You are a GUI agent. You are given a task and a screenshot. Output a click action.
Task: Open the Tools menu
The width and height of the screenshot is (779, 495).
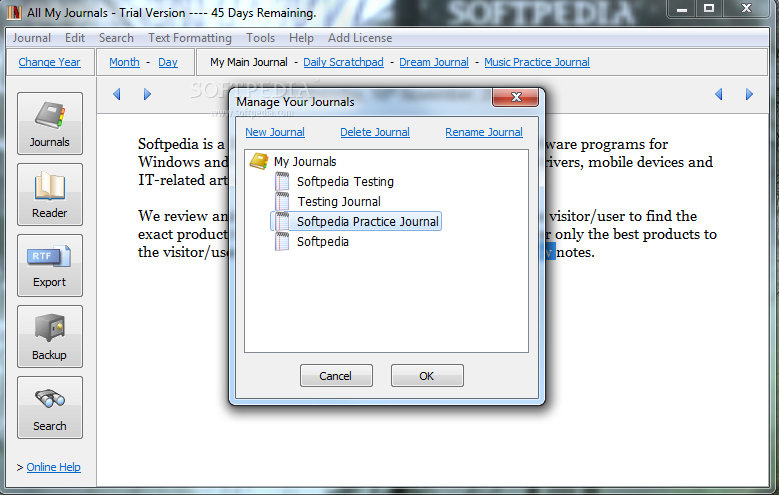pos(260,38)
